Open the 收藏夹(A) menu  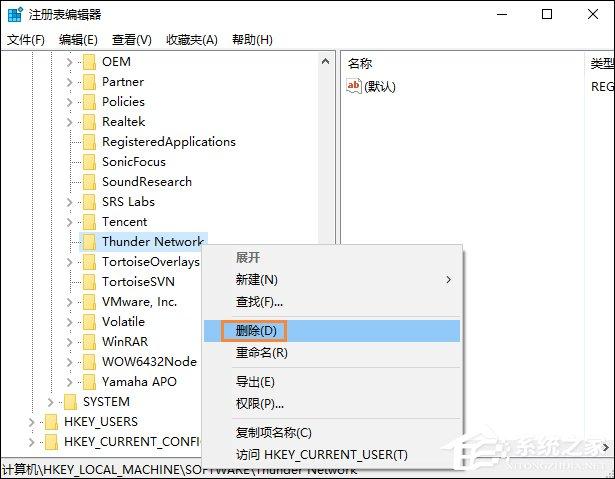pos(191,40)
